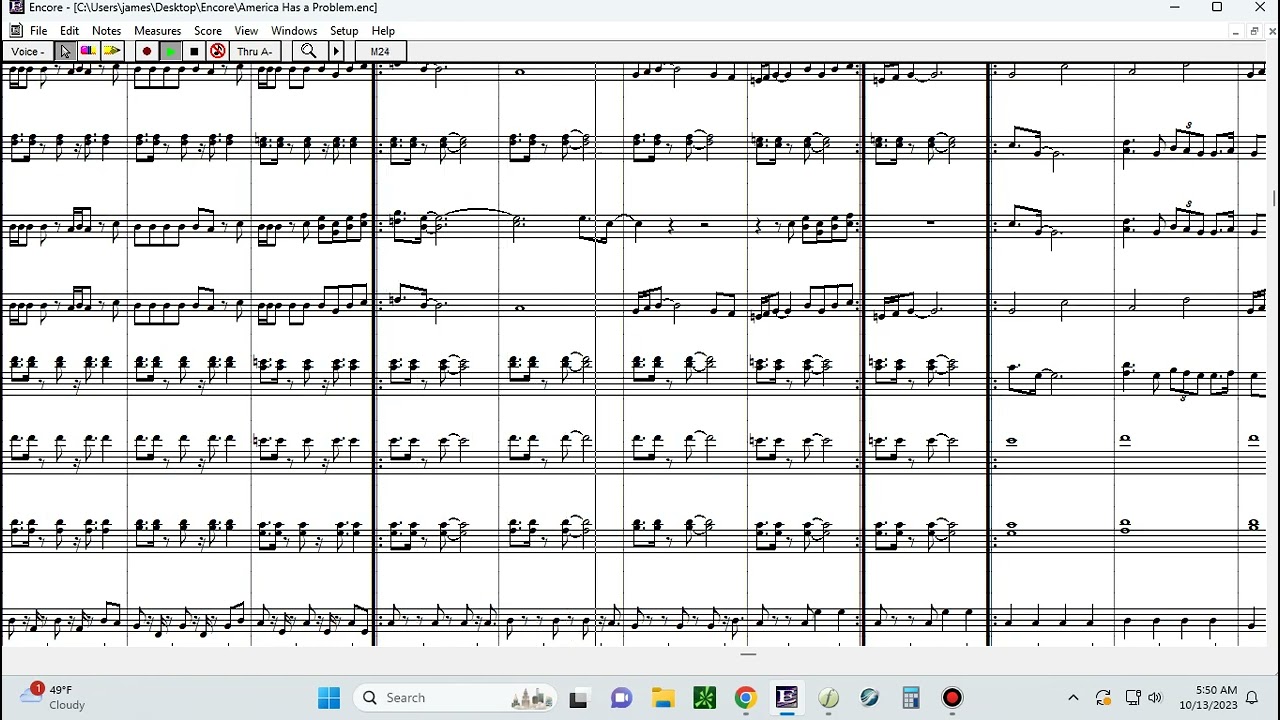Select the eraser tool in toolbar
Screen dimensions: 1280x720
tap(88, 51)
